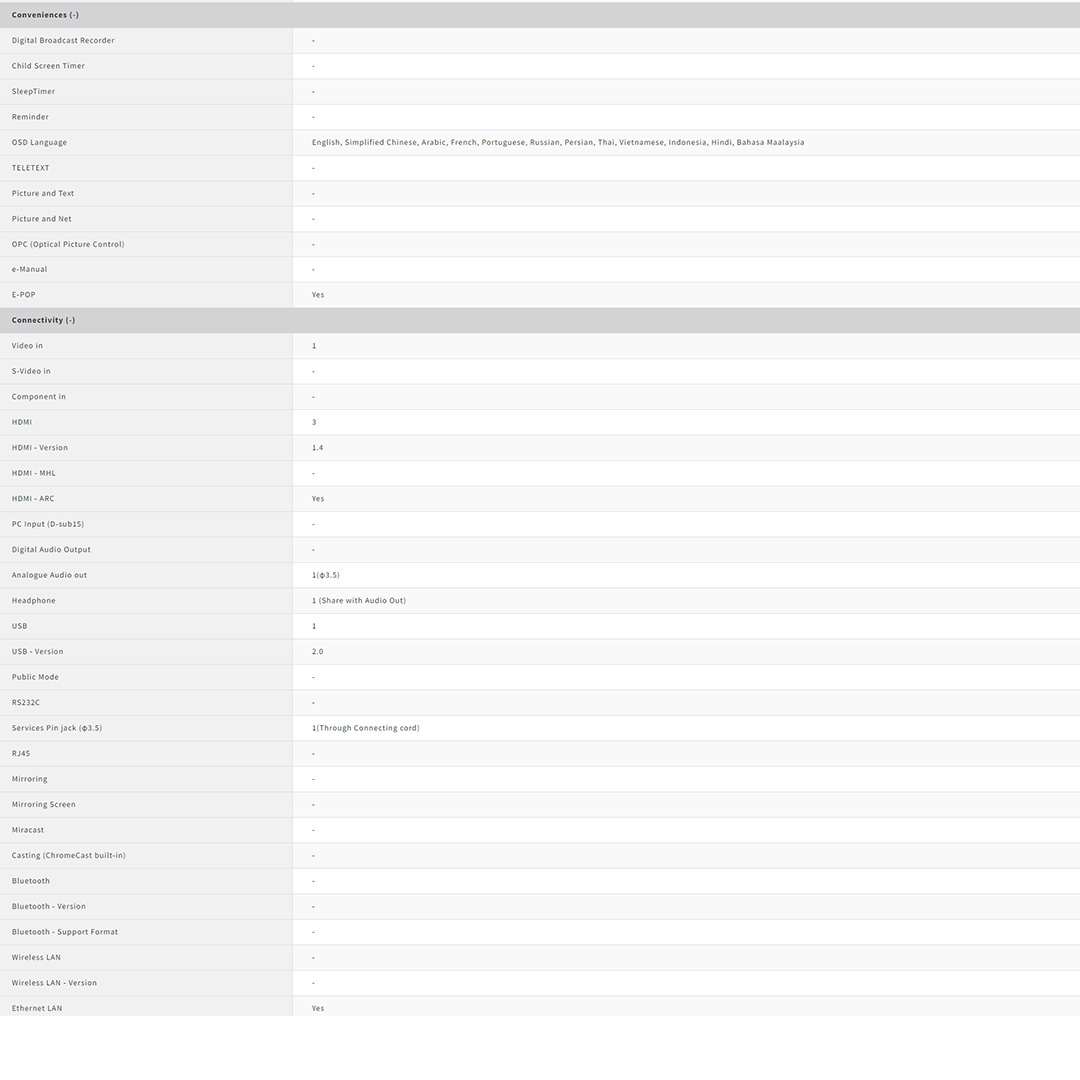
Task: Click the HDMI - ARC row label
Action: click(x=33, y=499)
